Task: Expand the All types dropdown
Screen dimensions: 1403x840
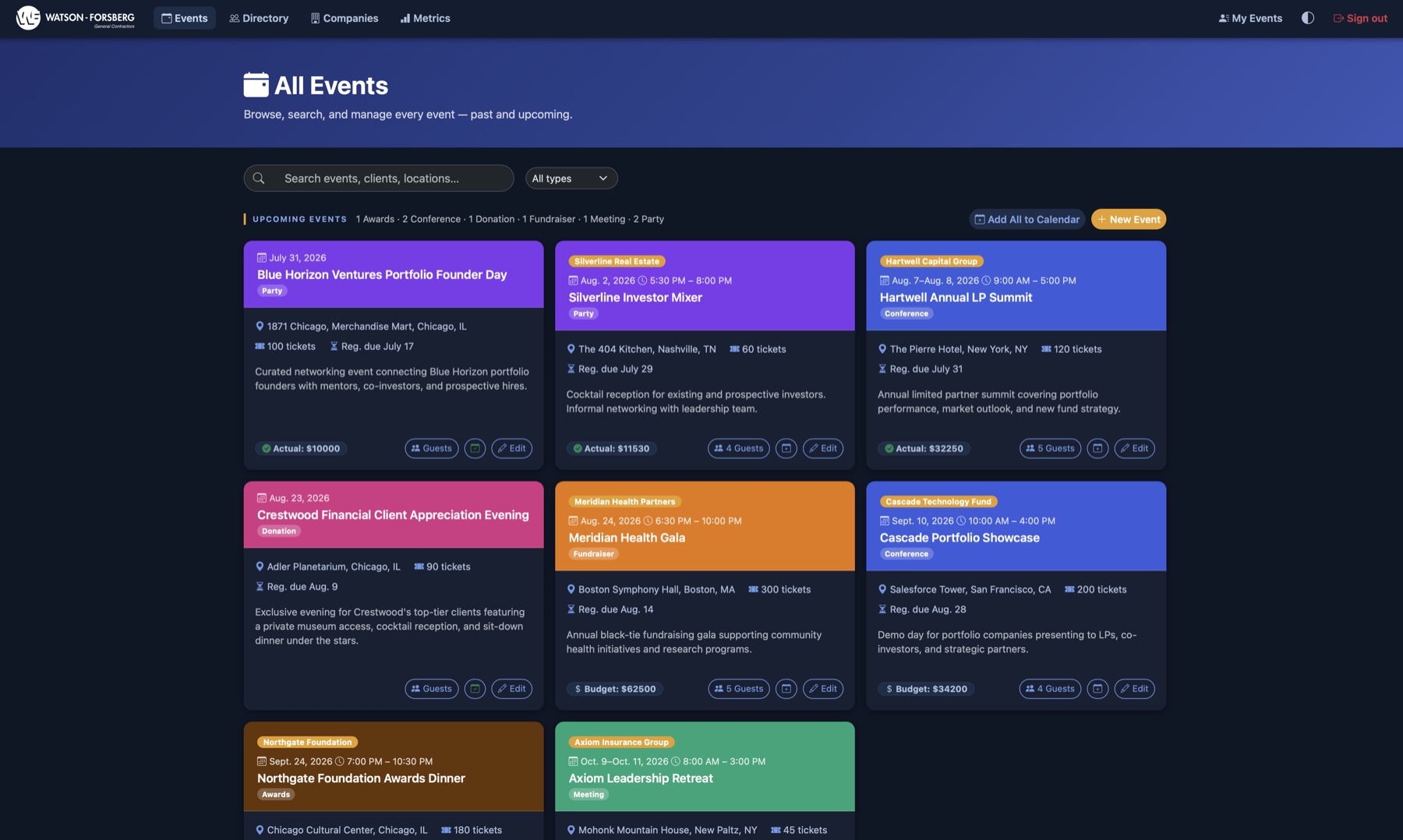Action: 571,178
